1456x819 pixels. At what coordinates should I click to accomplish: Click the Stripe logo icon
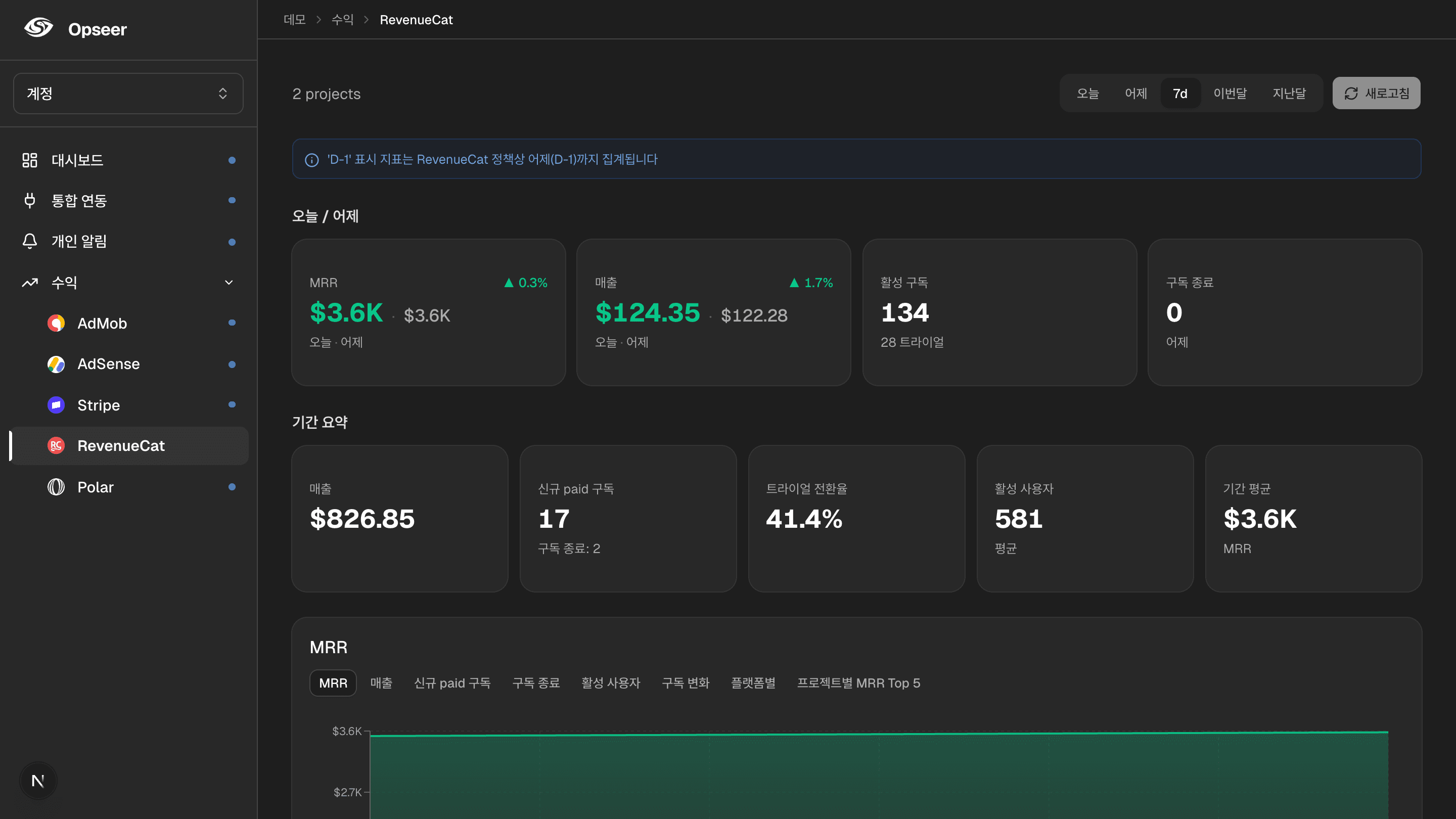56,404
